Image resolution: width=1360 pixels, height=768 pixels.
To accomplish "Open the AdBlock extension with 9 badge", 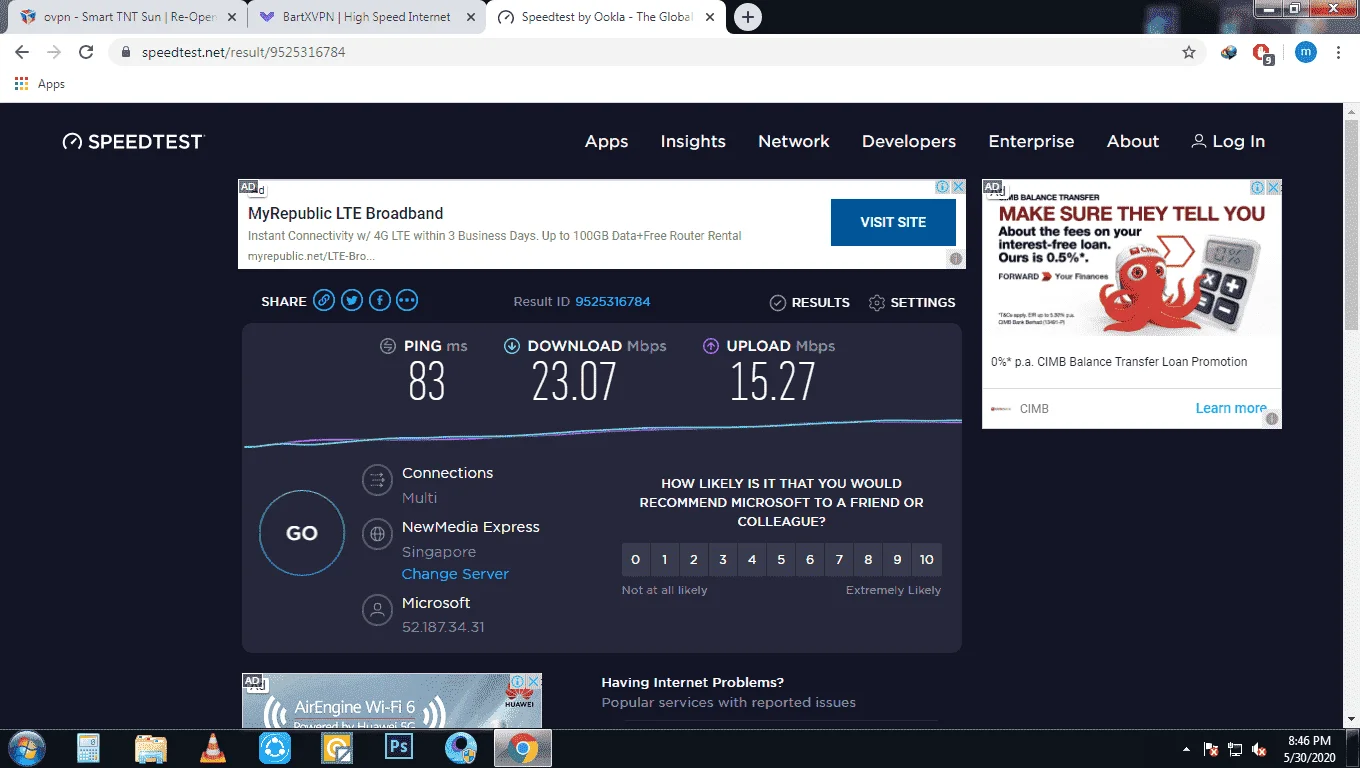I will 1263,53.
